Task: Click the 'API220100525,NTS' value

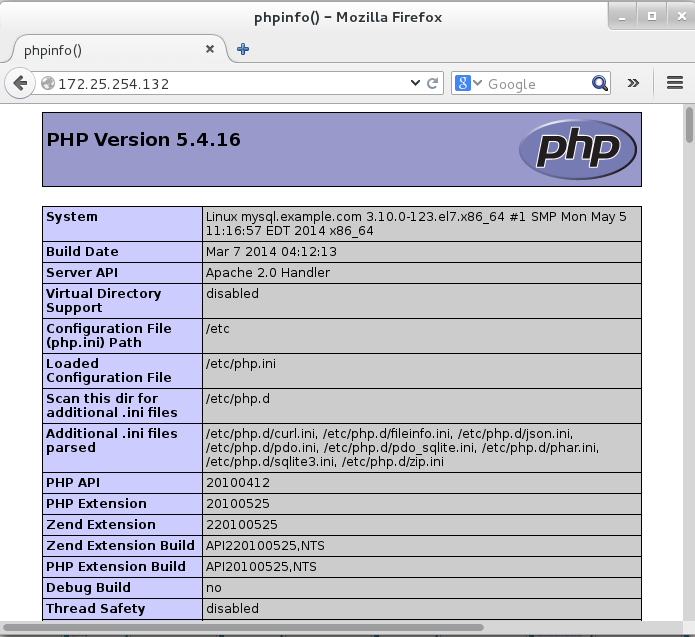Action: point(265,545)
